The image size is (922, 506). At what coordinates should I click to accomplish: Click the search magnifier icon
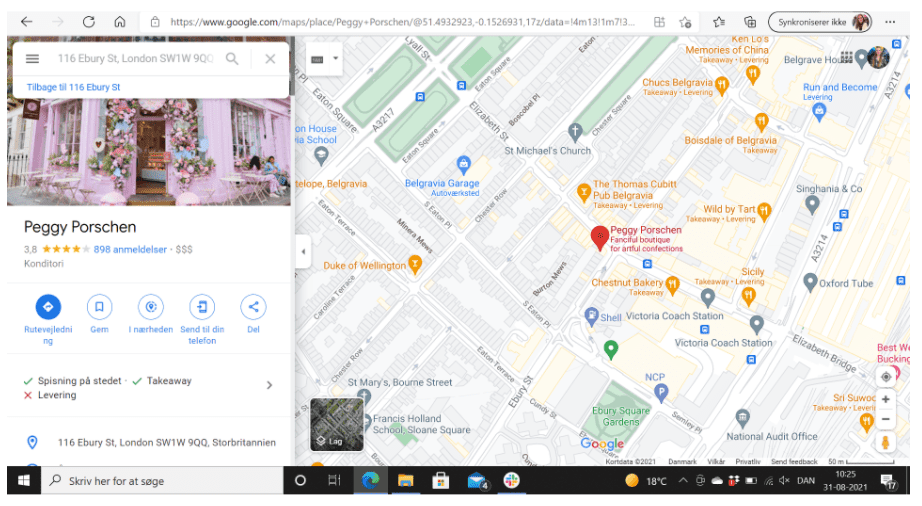point(232,59)
